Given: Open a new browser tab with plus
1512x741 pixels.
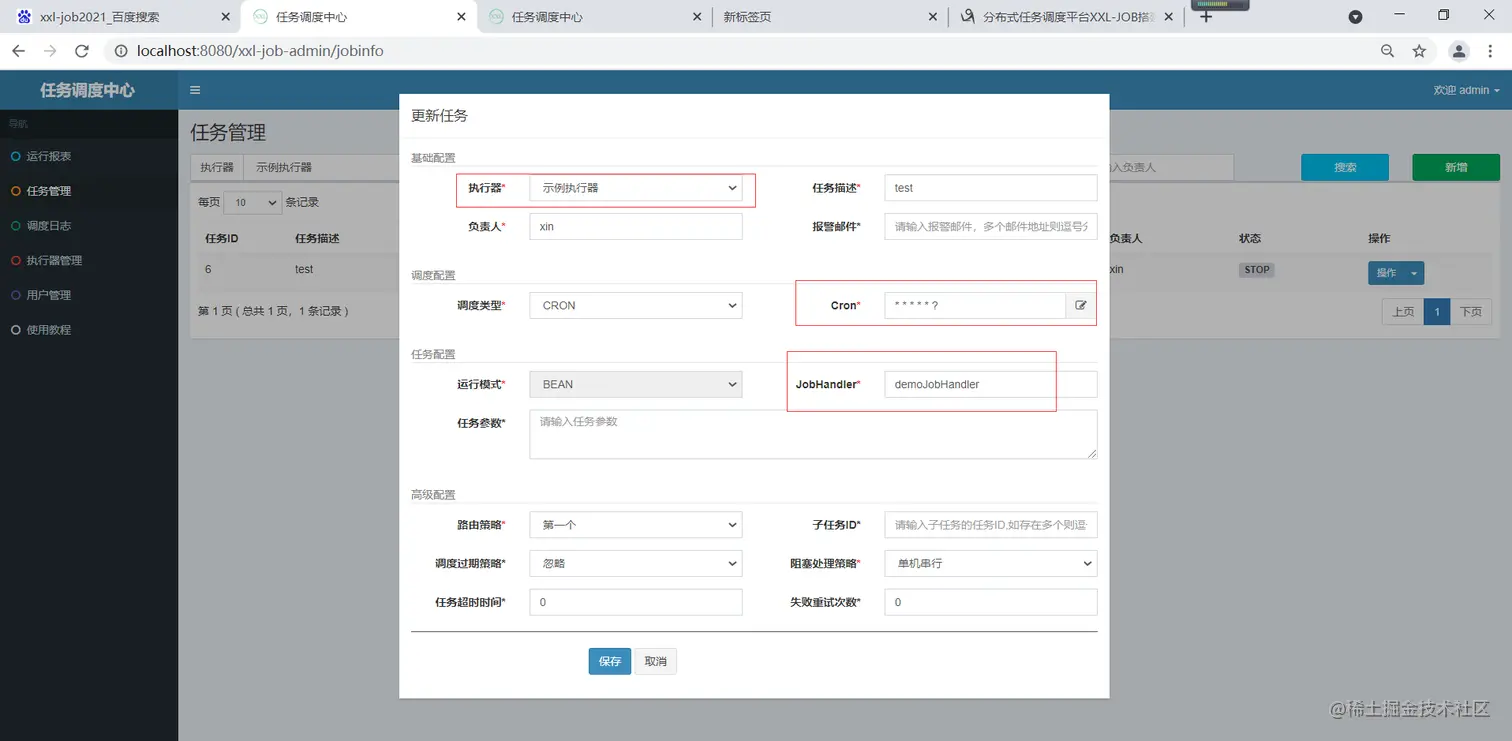Looking at the screenshot, I should point(1206,17).
